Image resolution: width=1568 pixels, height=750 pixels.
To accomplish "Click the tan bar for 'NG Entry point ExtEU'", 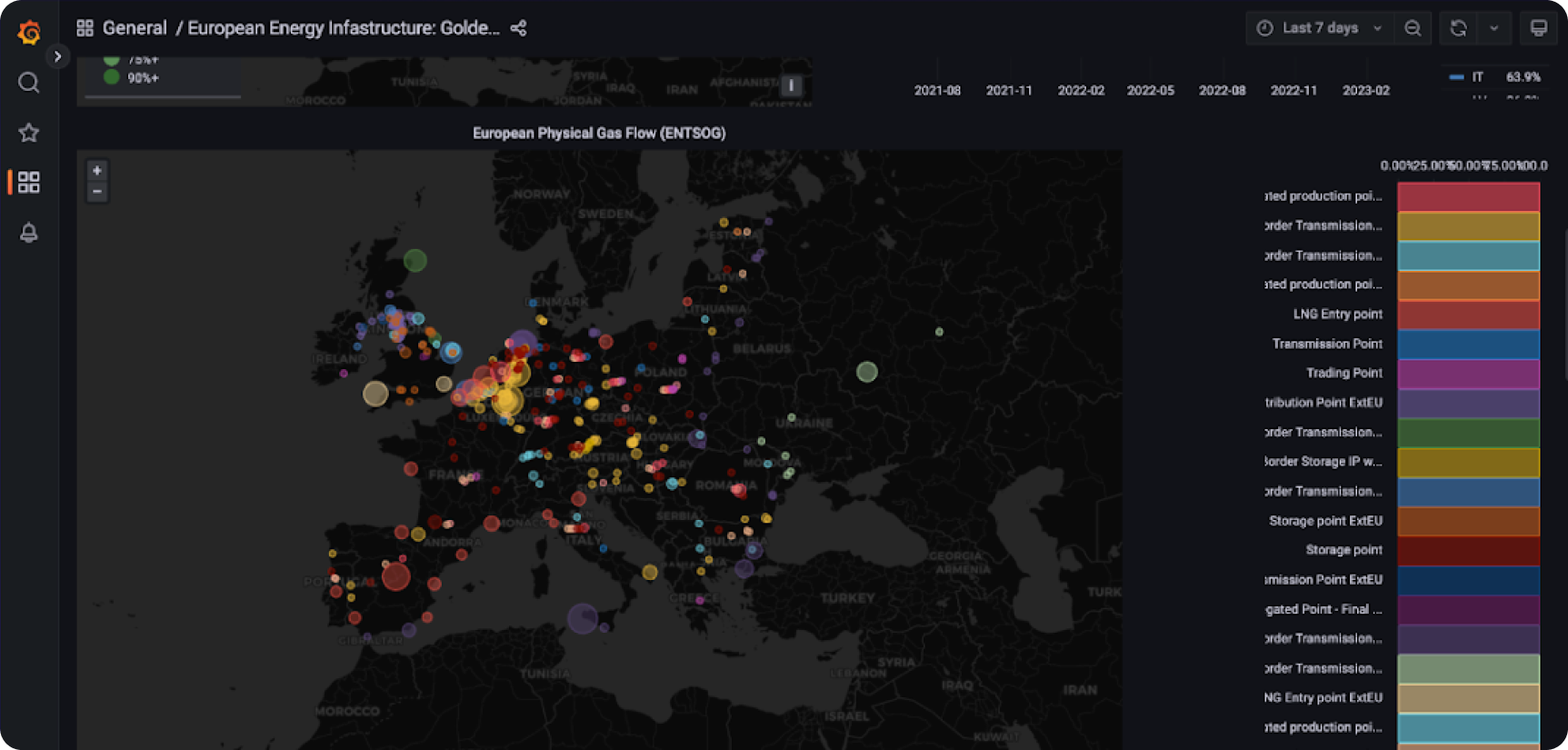I will tap(1468, 699).
